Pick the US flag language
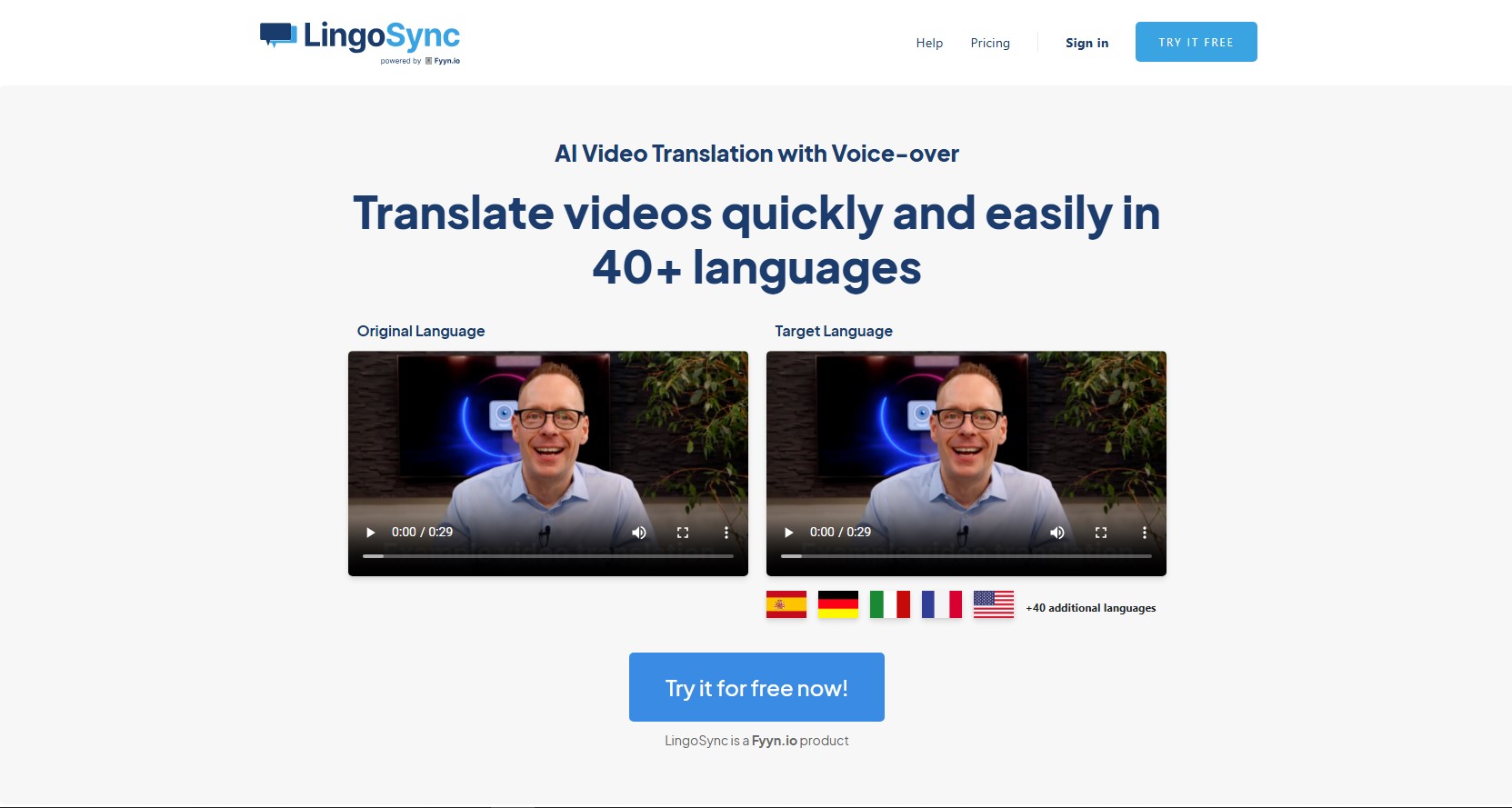Screen dimensions: 1512x808 pos(993,604)
